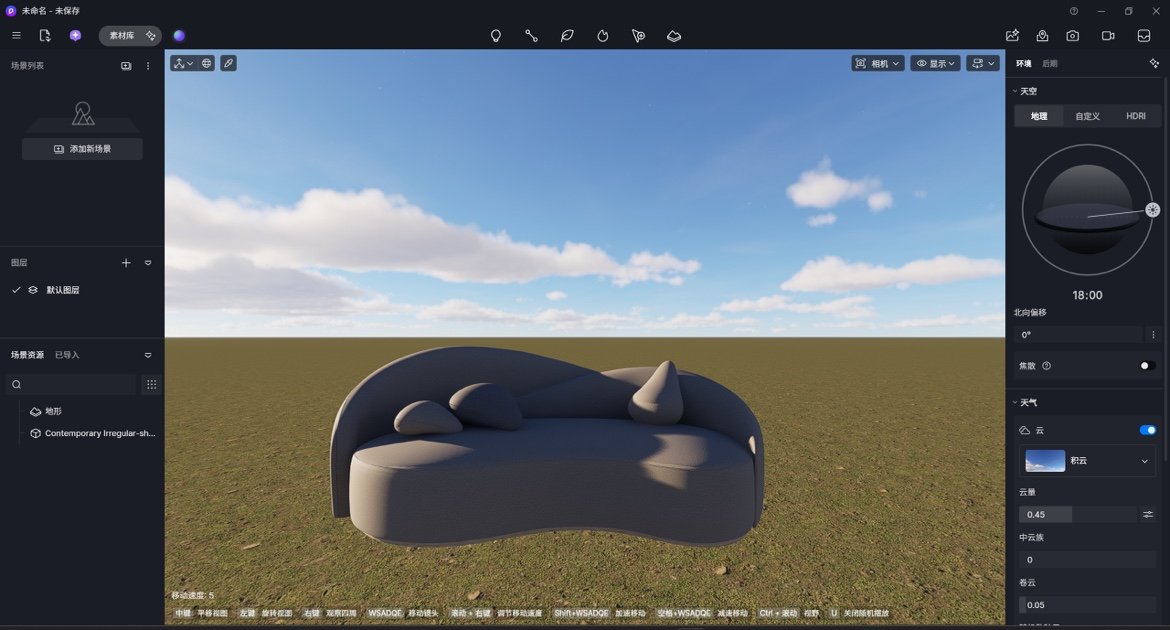Click the sun handle on sky dial
The image size is (1170, 630).
[1153, 210]
